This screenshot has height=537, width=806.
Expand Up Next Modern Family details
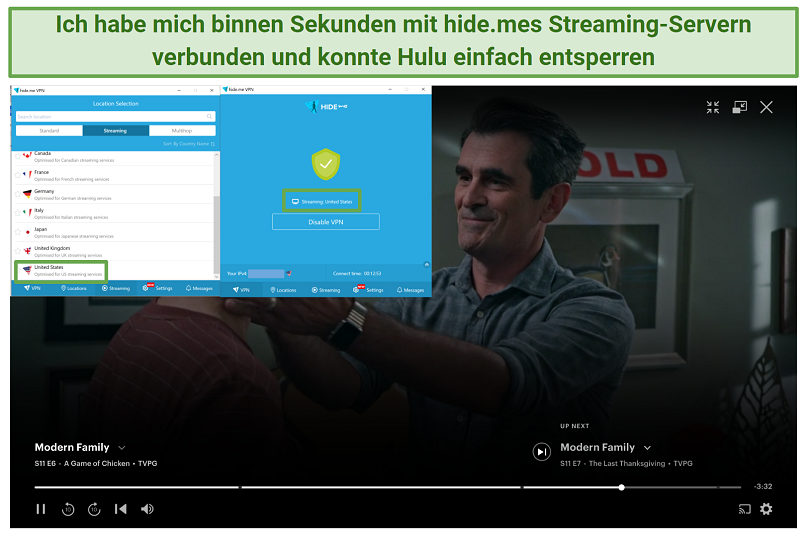coord(647,448)
